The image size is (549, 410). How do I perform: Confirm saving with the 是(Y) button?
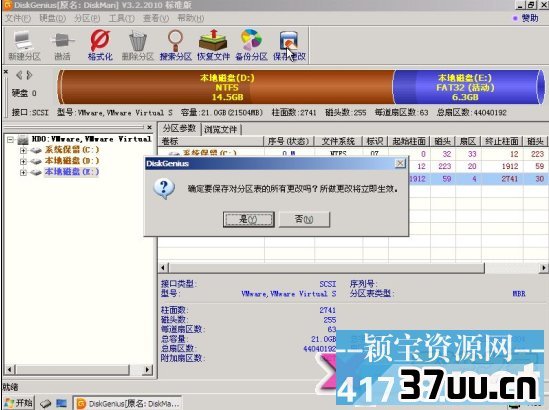point(249,220)
